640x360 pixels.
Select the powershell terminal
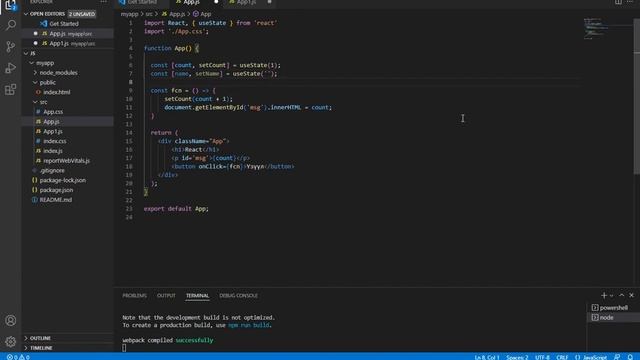point(613,308)
